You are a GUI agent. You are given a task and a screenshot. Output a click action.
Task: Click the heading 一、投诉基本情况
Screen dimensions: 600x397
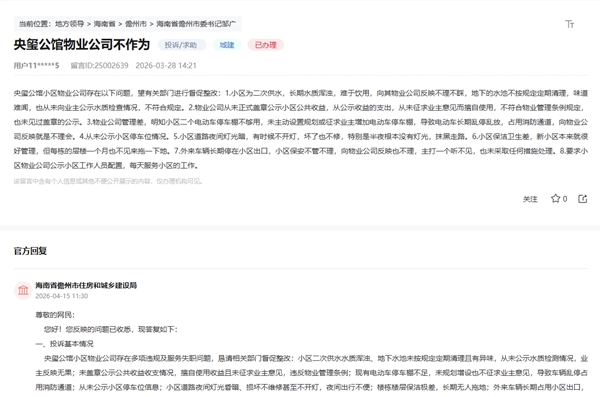coord(64,344)
